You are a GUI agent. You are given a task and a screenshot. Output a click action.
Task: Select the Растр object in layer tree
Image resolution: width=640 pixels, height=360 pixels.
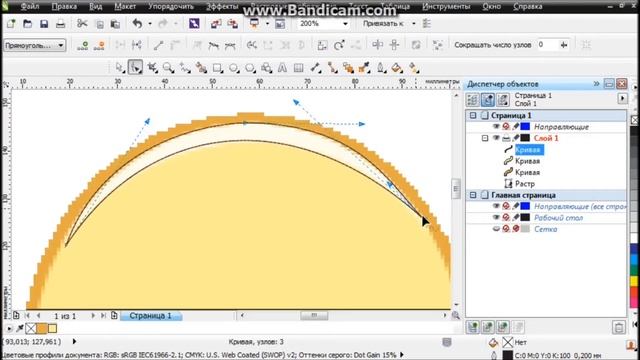point(525,184)
